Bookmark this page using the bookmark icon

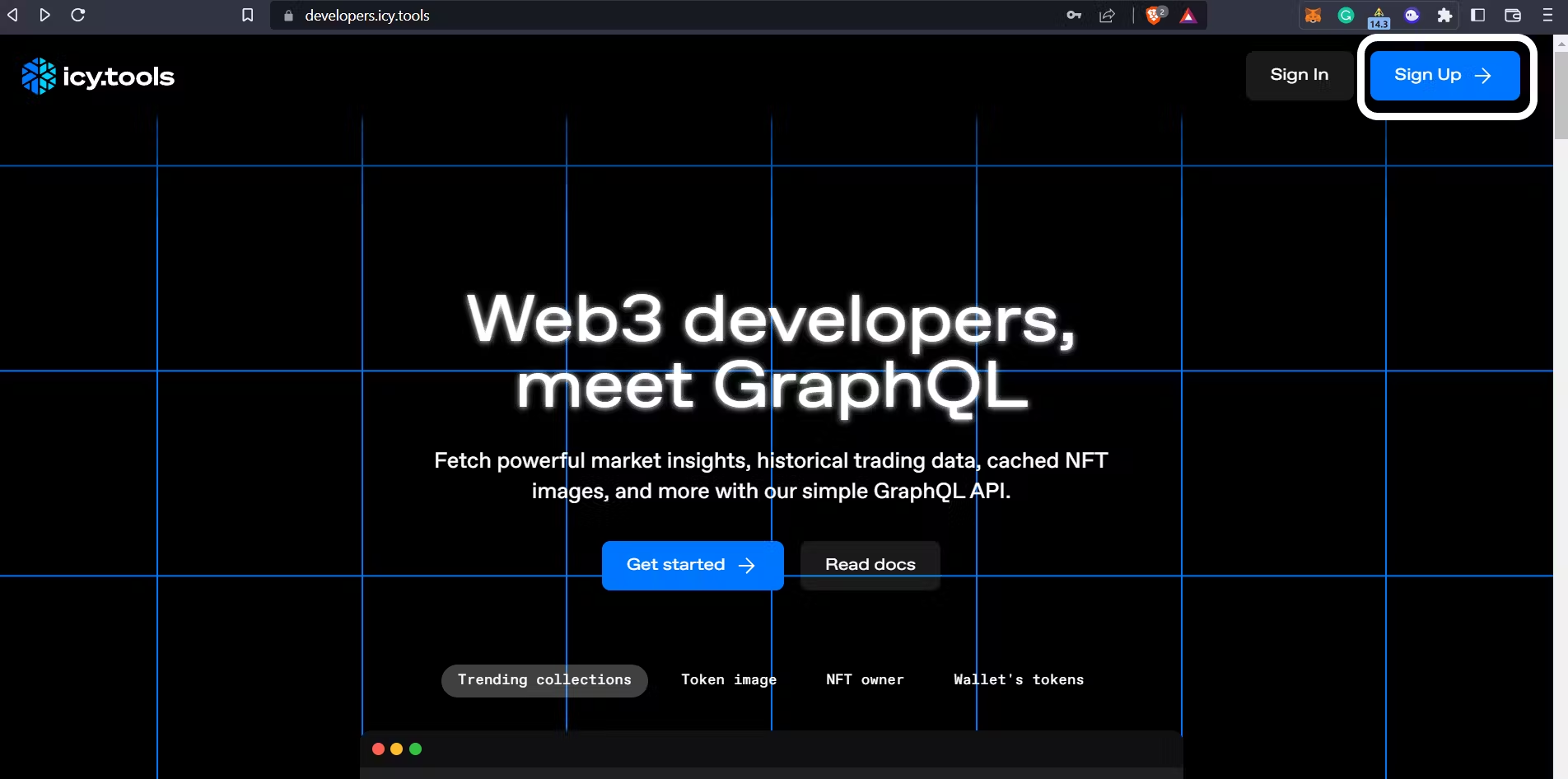coord(247,15)
